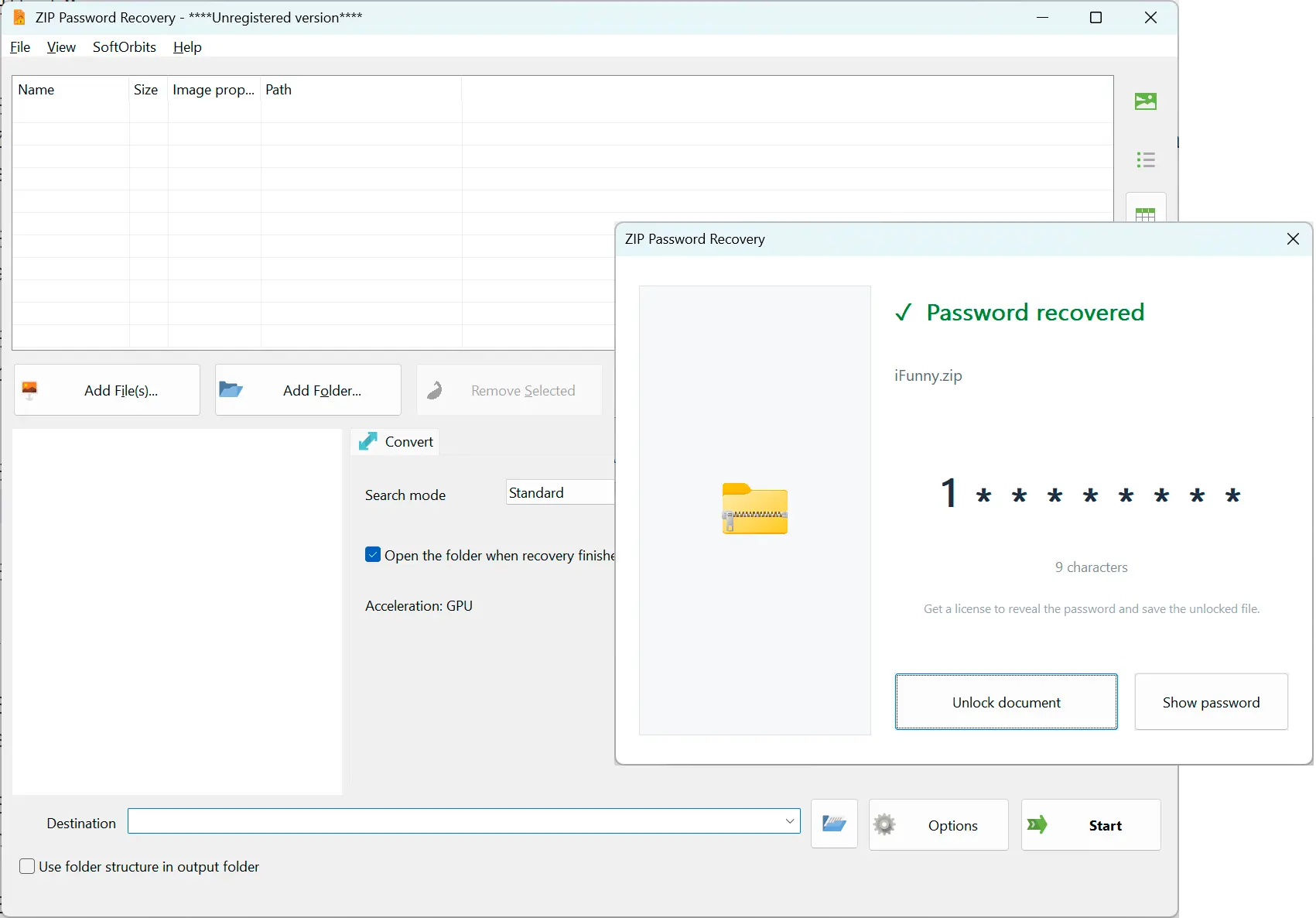Viewport: 1316px width, 918px height.
Task: Click the zipped folder icon in preview
Action: (x=755, y=509)
